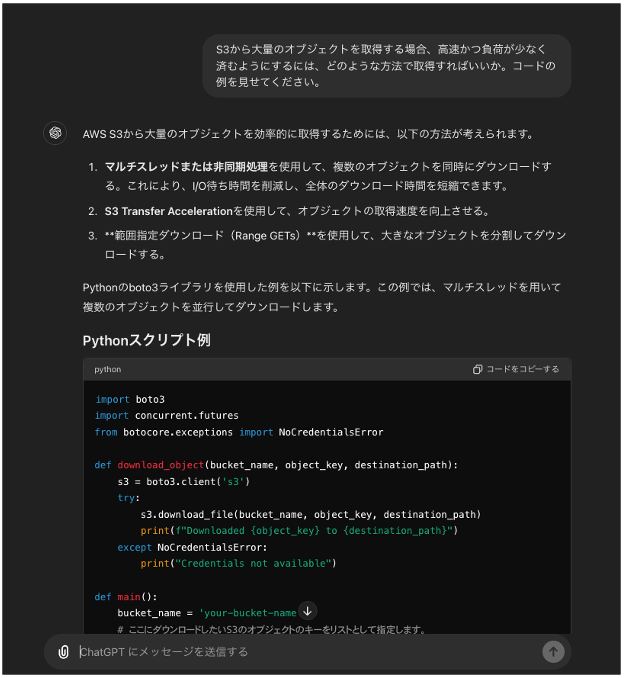Image resolution: width=624 pixels, height=678 pixels.
Task: Click the s3.download_file code line
Action: [x=310, y=514]
